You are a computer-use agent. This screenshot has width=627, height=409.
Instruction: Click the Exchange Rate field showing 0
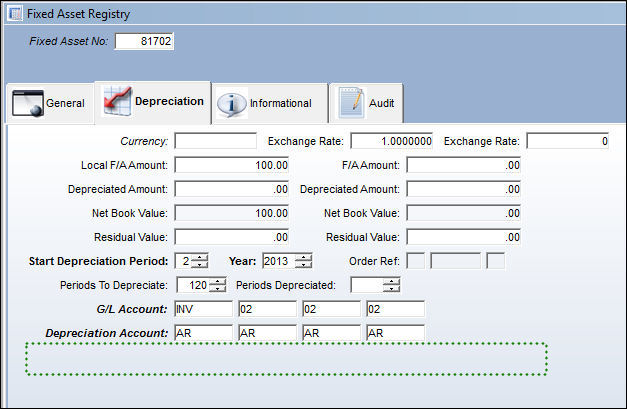pos(567,141)
